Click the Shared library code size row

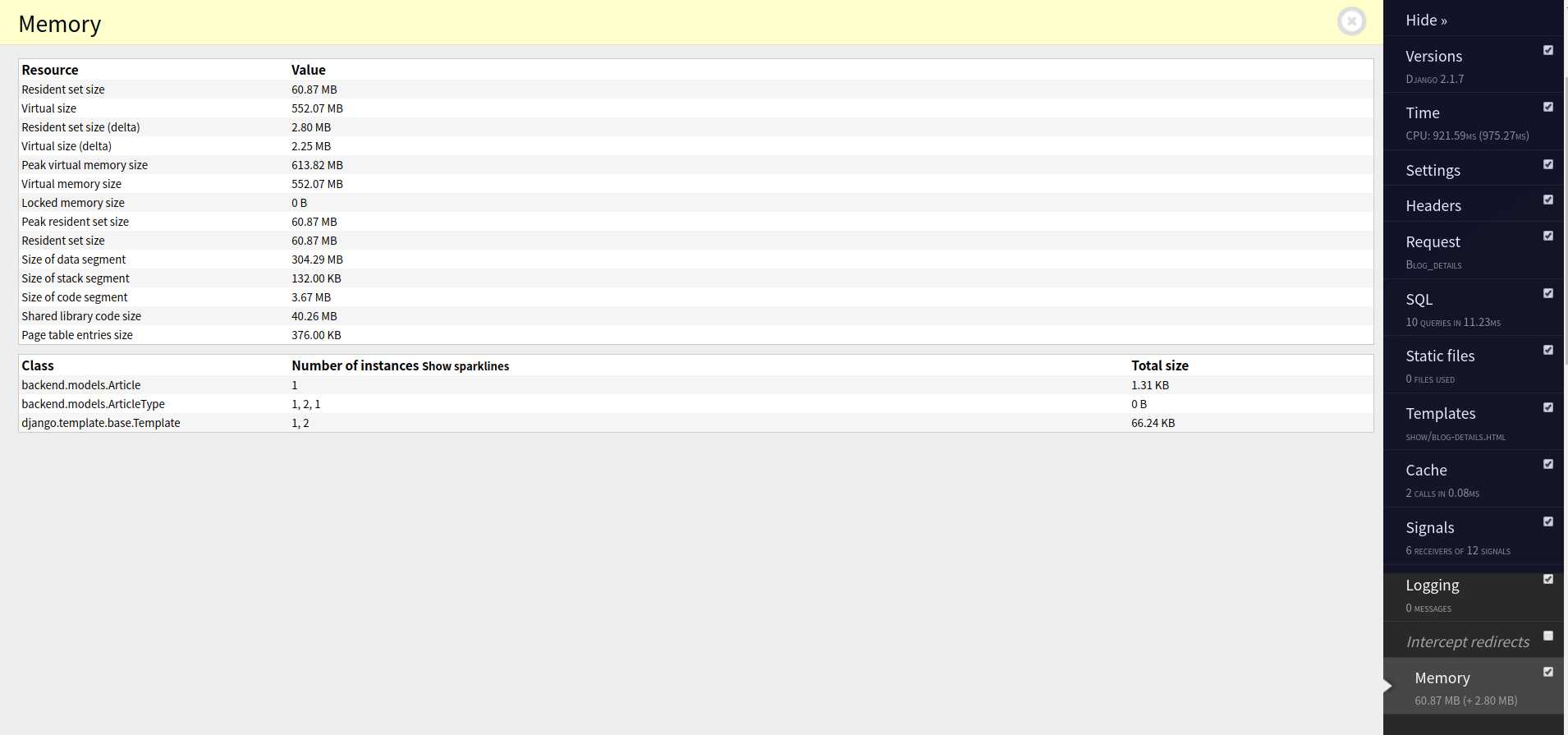(695, 316)
